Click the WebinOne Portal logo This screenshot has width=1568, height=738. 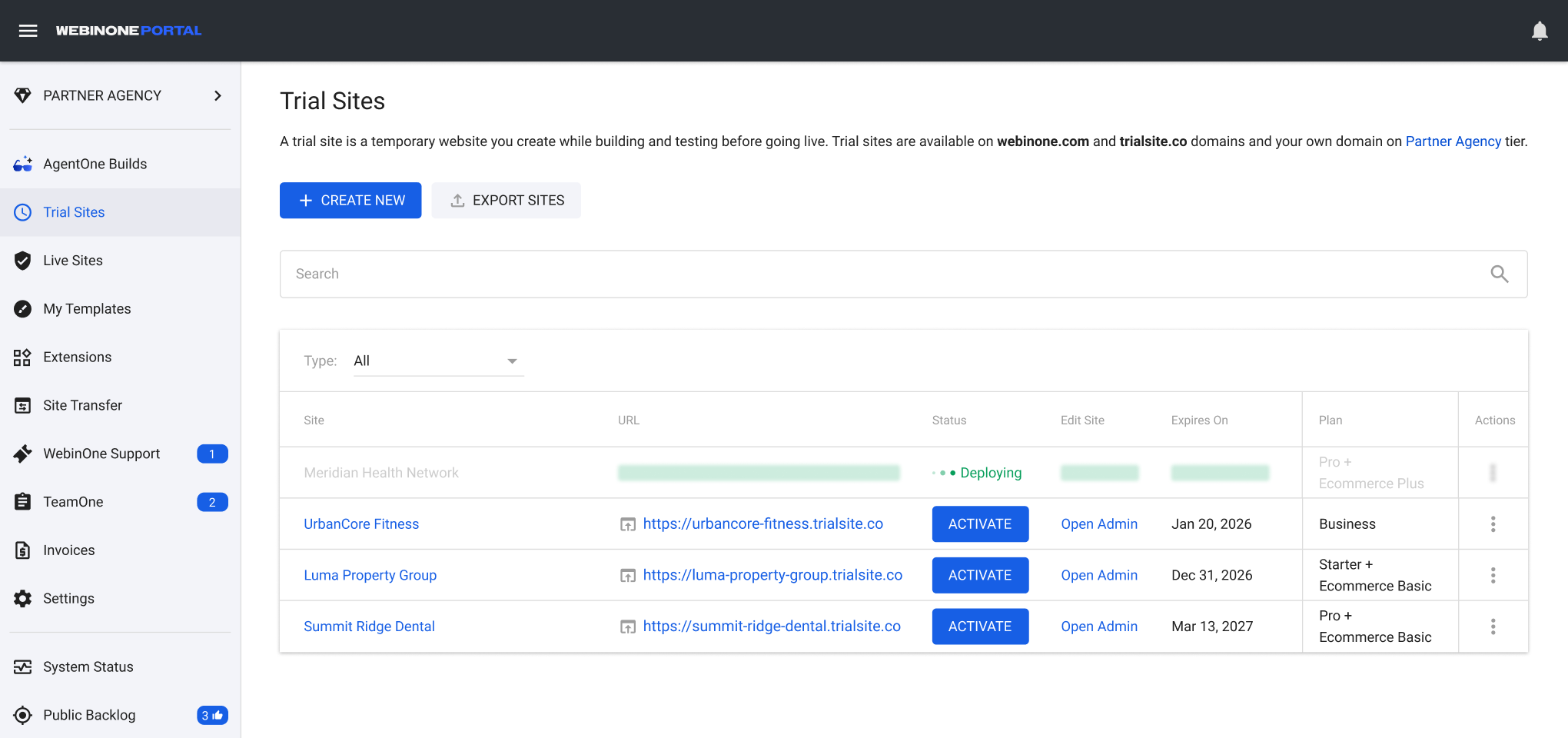128,31
